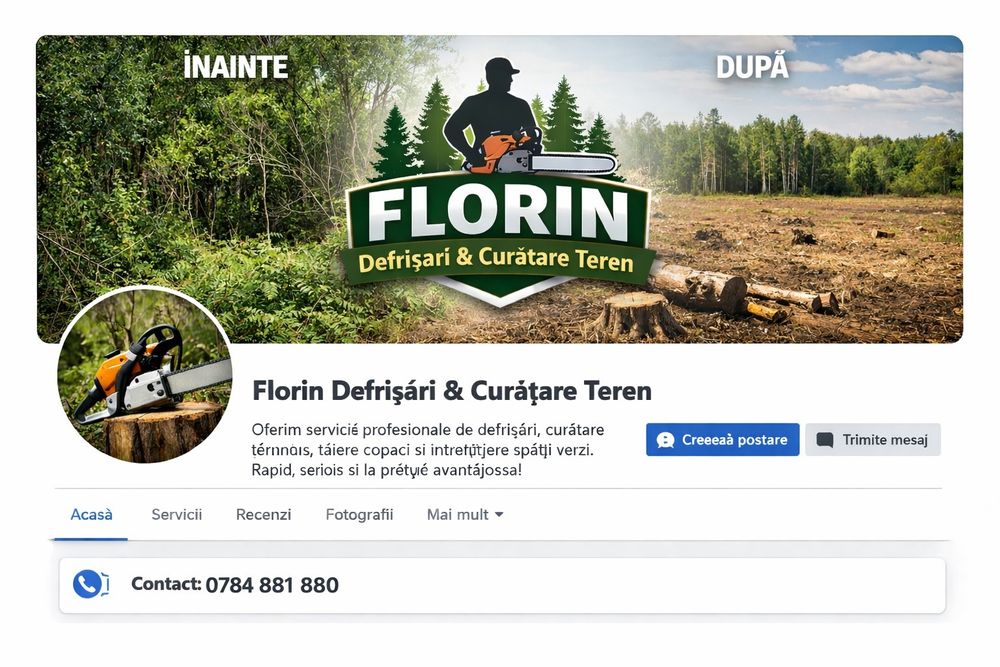Open the Mai mult menu

pos(465,514)
